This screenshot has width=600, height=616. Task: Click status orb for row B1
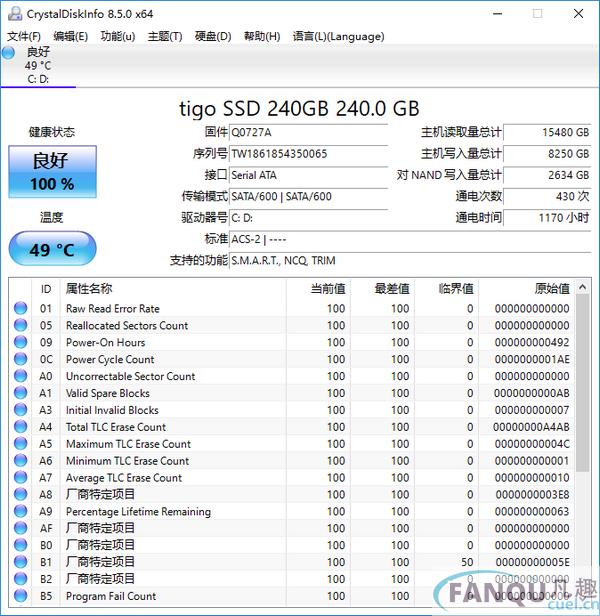[20, 561]
